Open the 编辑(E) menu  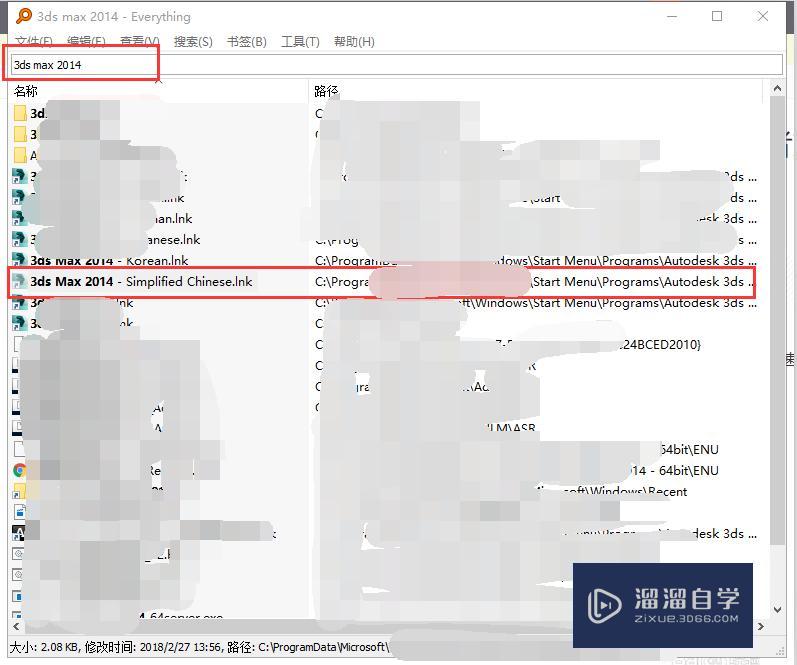tap(86, 42)
